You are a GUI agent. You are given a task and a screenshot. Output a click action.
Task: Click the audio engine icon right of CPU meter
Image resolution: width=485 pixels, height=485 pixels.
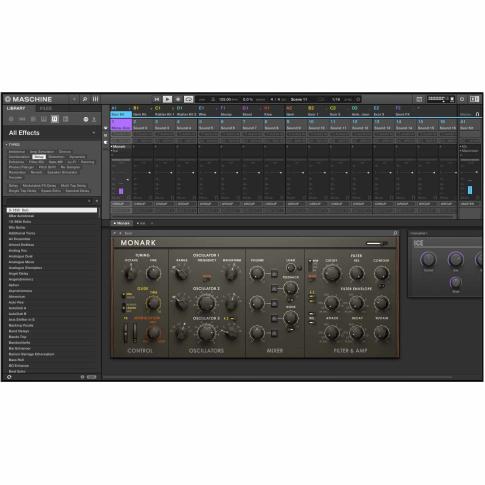(x=452, y=99)
